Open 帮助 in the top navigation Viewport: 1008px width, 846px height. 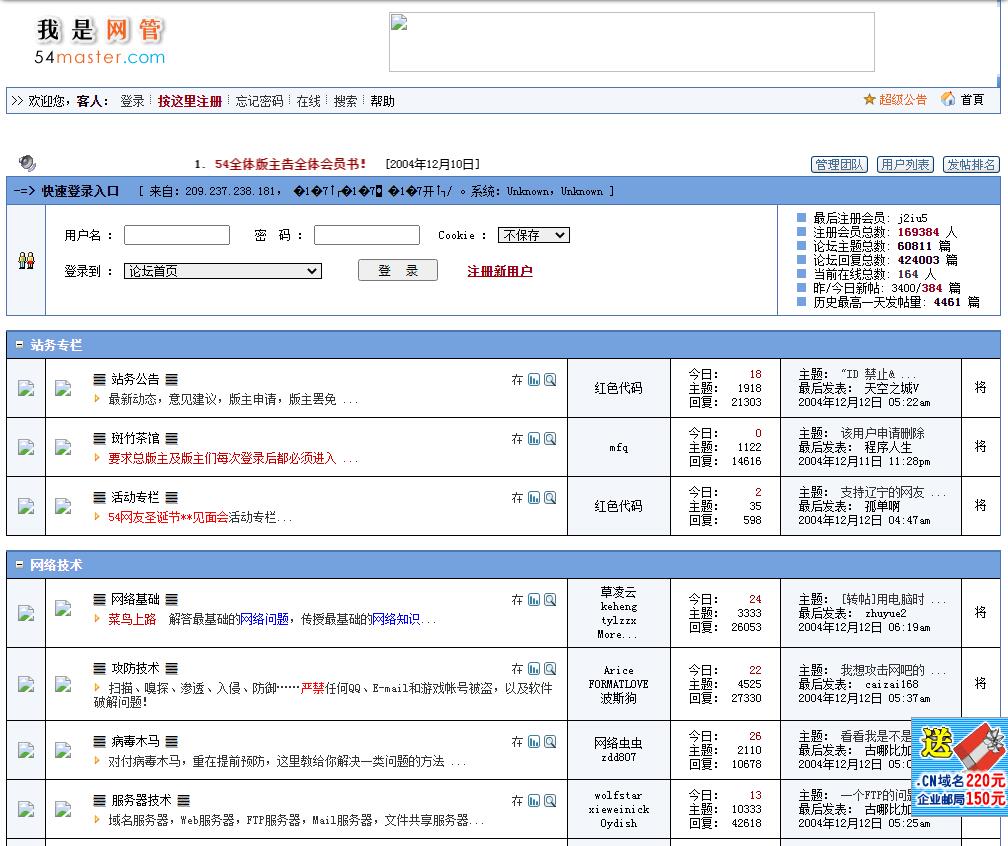382,101
